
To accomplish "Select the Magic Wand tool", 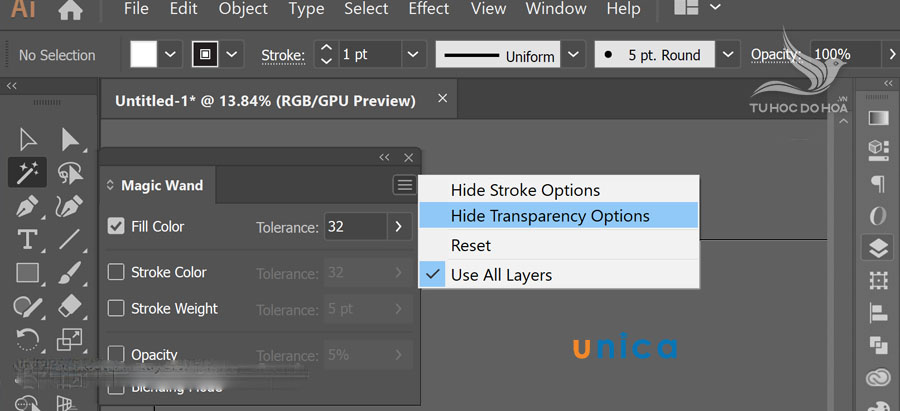I will (x=27, y=172).
